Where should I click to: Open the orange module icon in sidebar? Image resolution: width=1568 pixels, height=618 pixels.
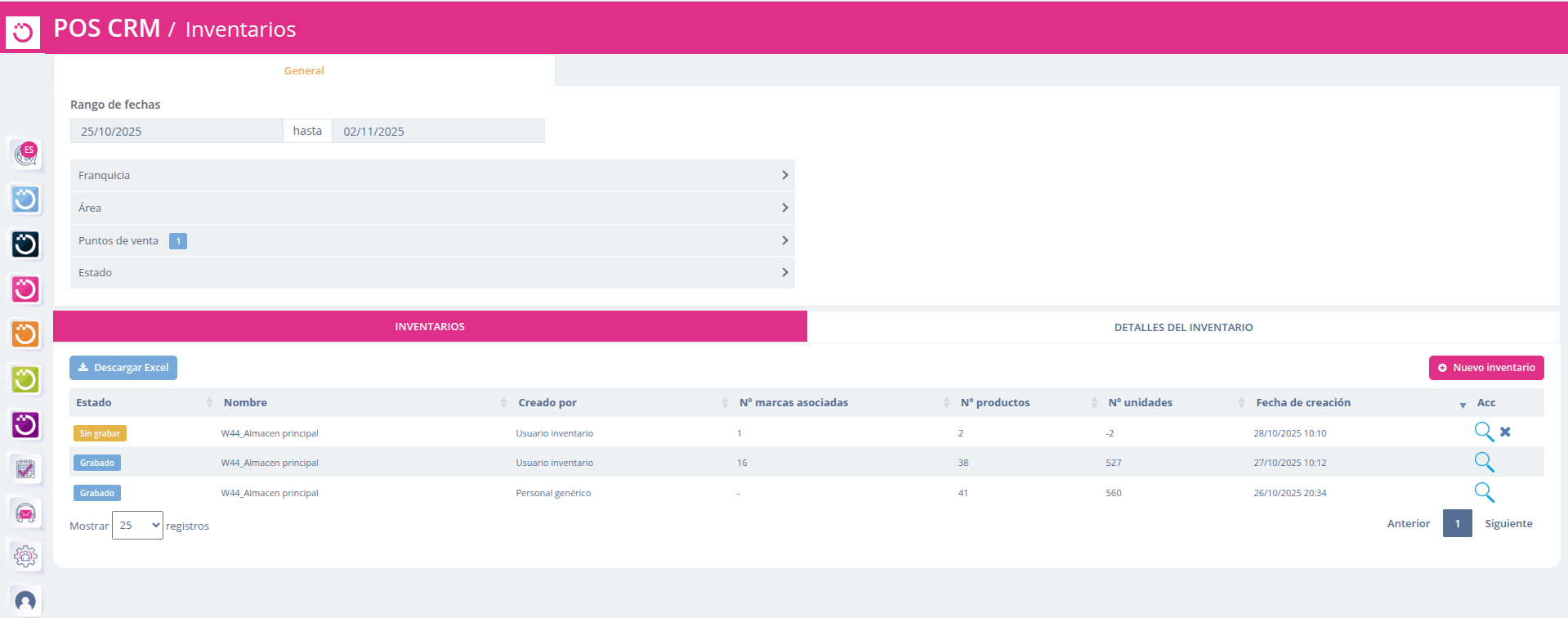click(25, 334)
